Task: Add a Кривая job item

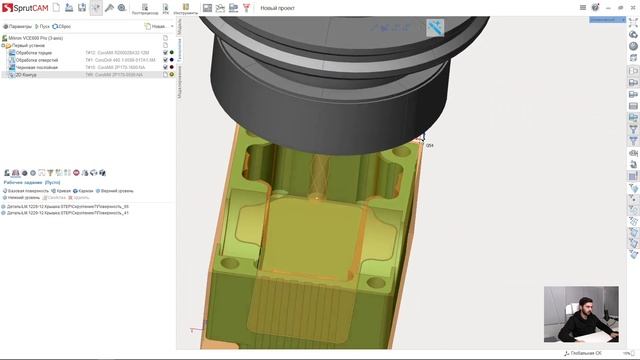Action: coord(61,191)
